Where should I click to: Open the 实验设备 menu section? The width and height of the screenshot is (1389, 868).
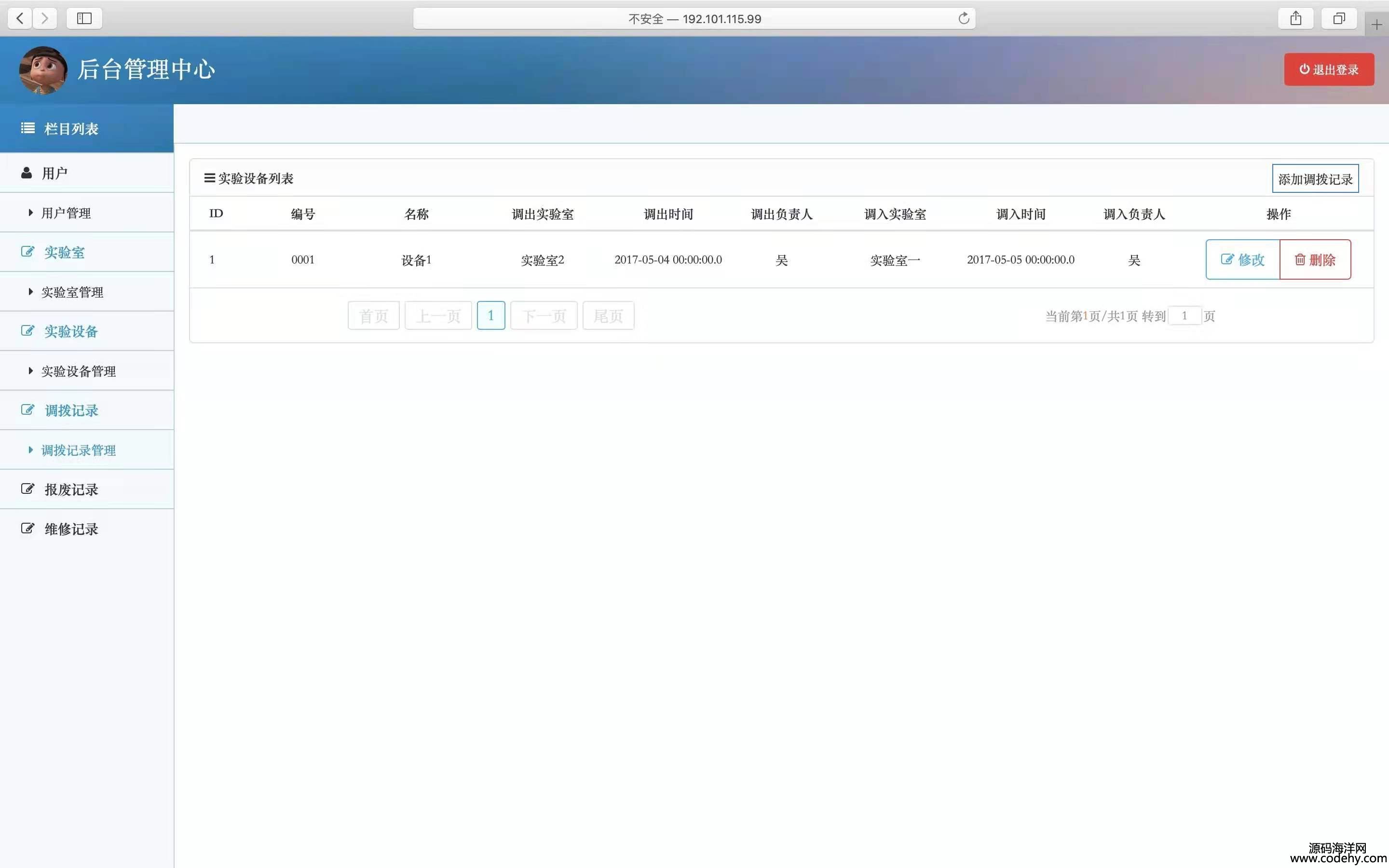point(87,331)
